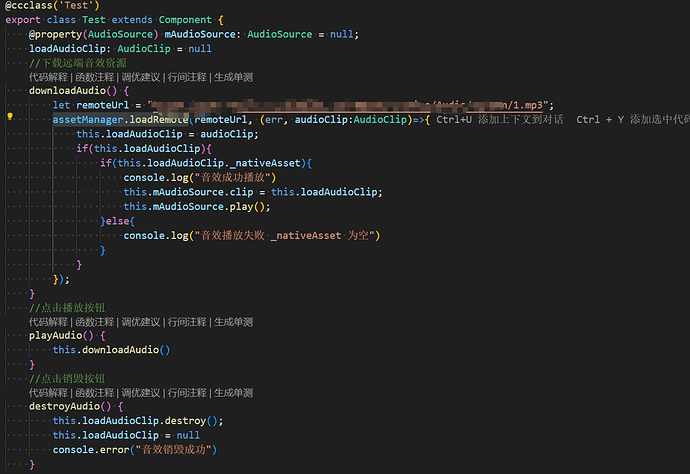Click 生成单测 above destroyAudio method
Image resolution: width=690 pixels, height=474 pixels.
pyautogui.click(x=233, y=393)
